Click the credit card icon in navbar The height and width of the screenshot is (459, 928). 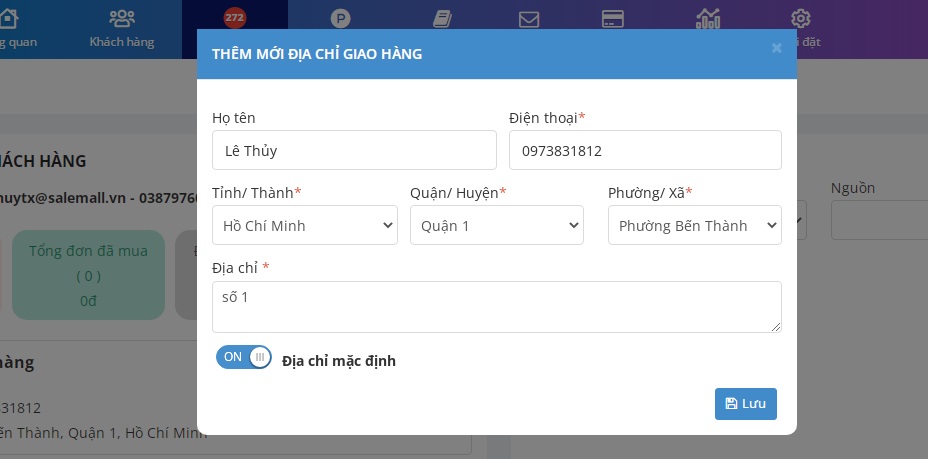pos(613,19)
